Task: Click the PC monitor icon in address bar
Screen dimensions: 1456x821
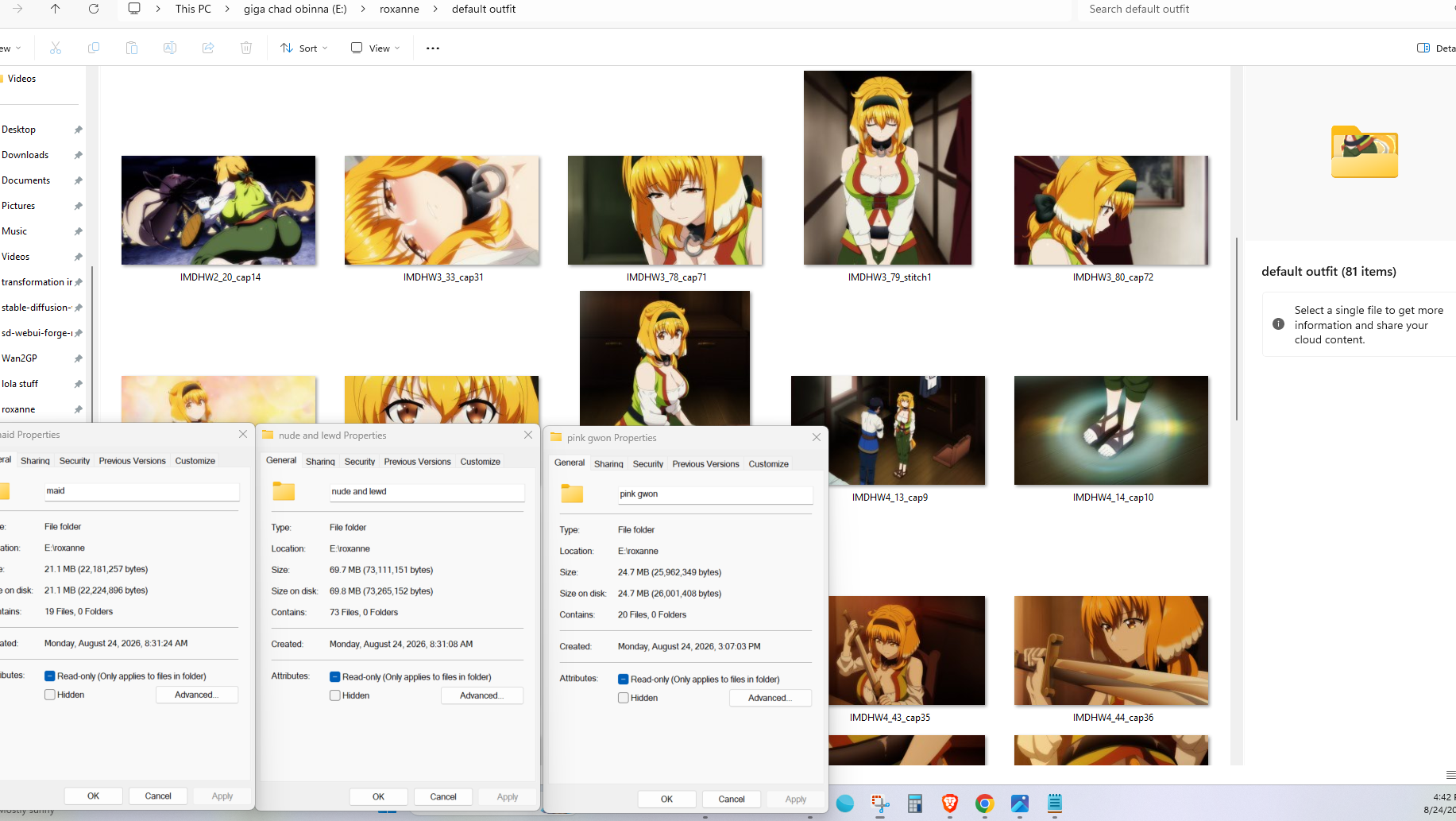Action: tap(134, 9)
